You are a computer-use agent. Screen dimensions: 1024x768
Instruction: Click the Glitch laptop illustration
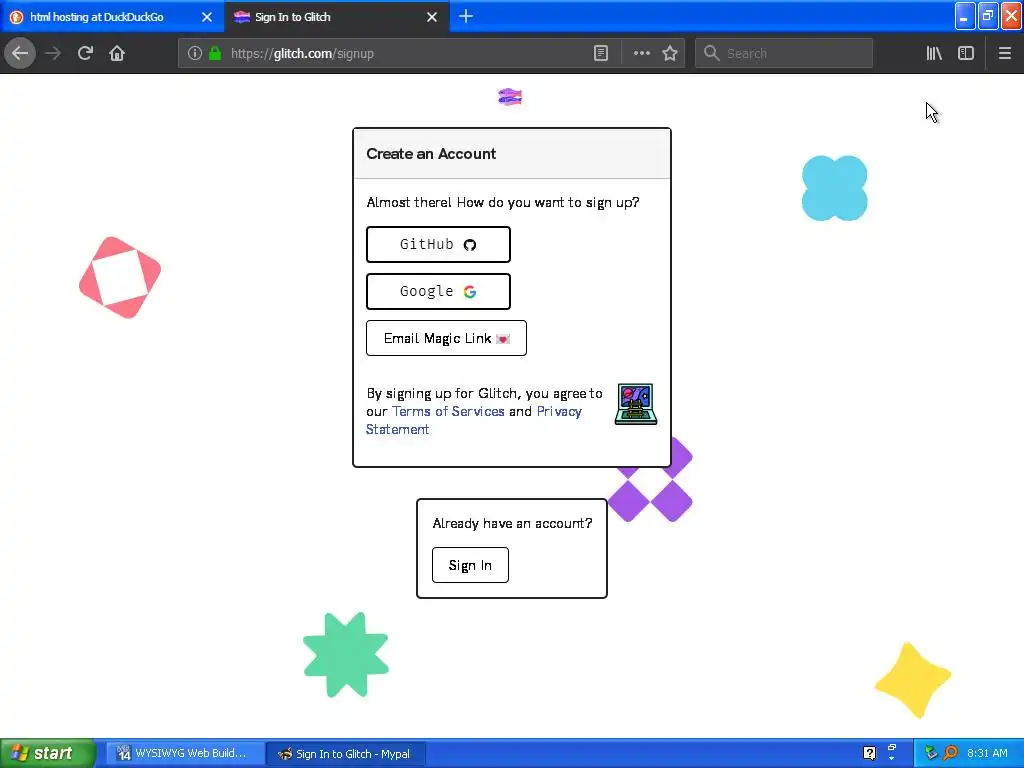(x=635, y=404)
